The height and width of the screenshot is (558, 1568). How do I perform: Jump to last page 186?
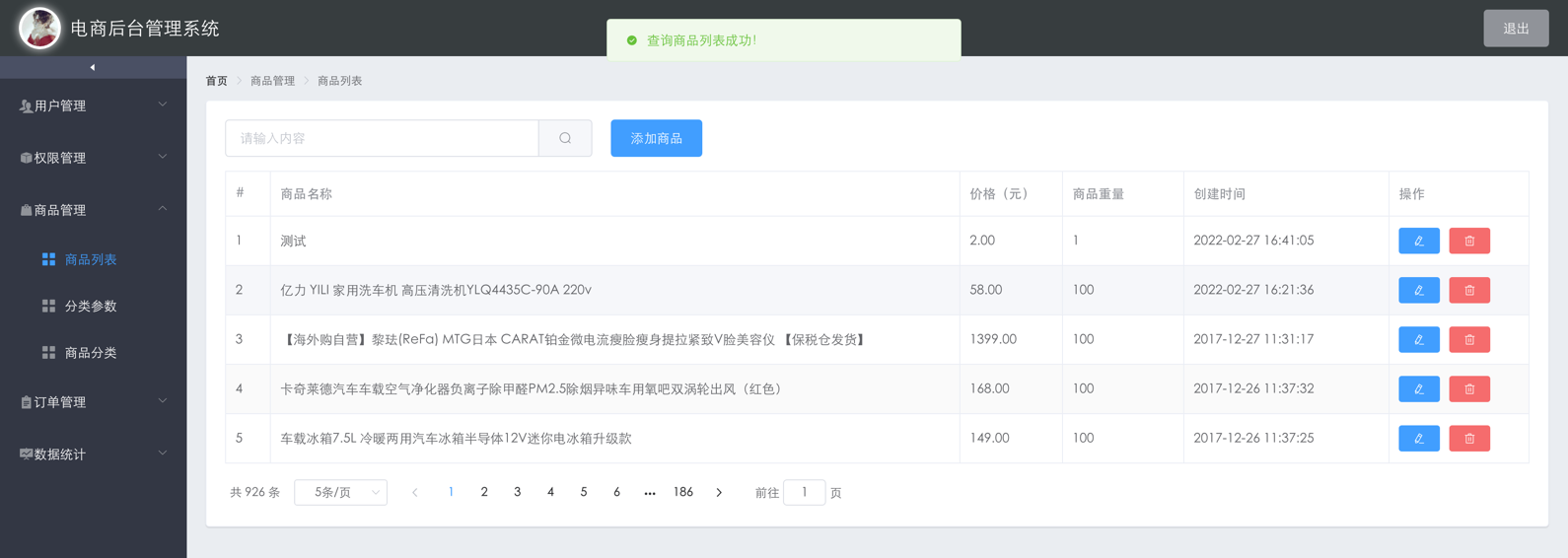tap(682, 492)
